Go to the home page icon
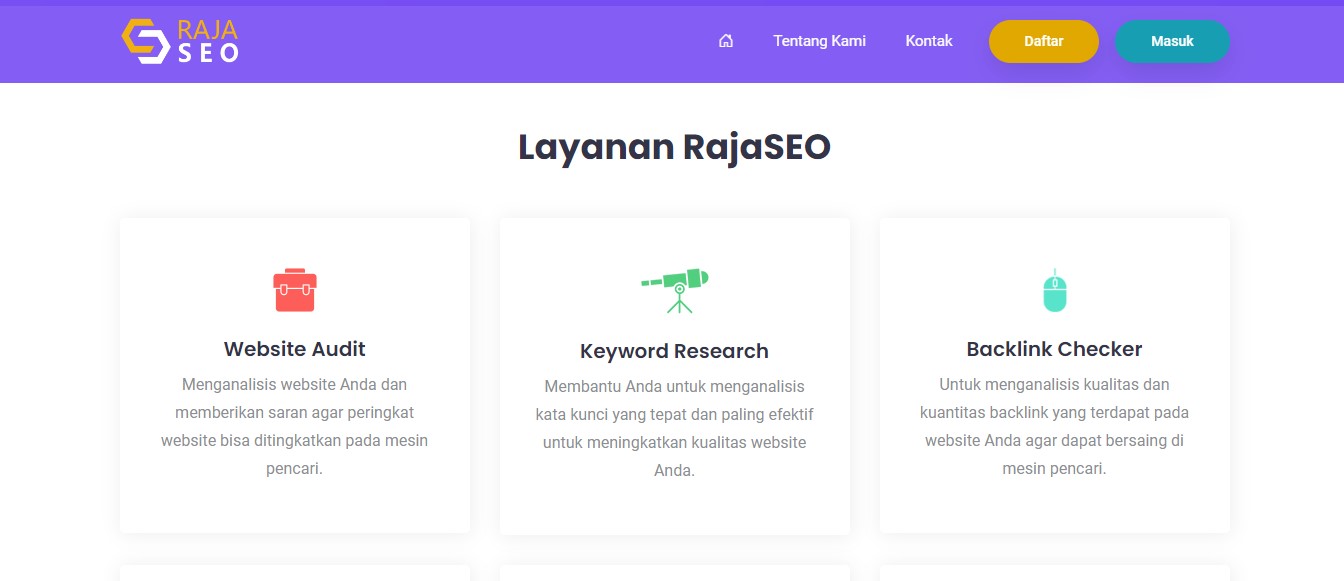The width and height of the screenshot is (1344, 581). pyautogui.click(x=726, y=41)
